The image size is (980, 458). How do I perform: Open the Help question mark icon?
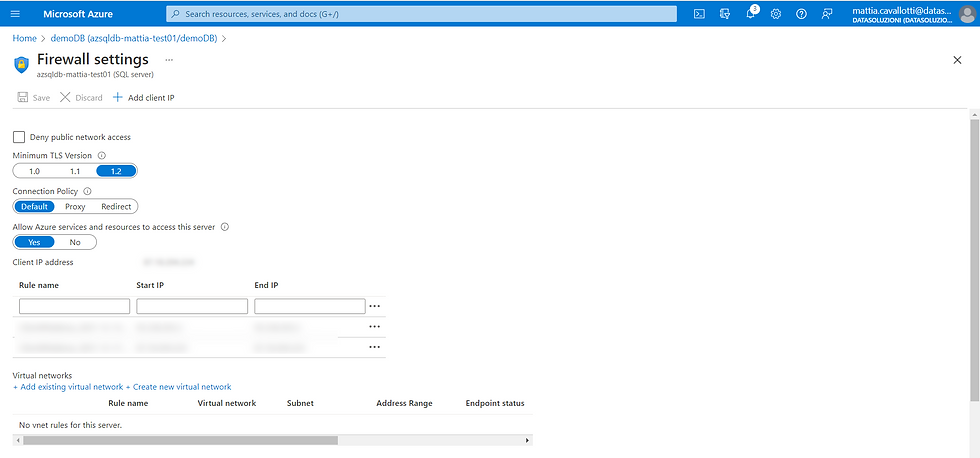(x=801, y=14)
